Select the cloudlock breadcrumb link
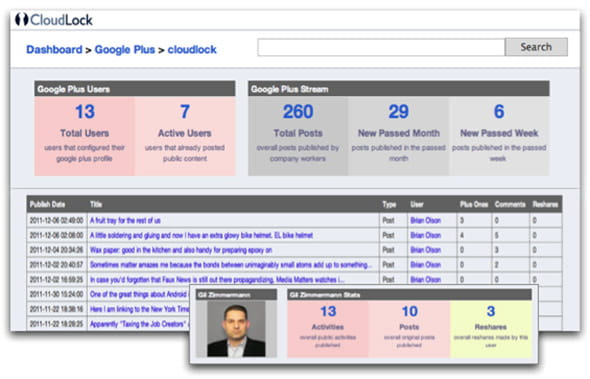 192,49
